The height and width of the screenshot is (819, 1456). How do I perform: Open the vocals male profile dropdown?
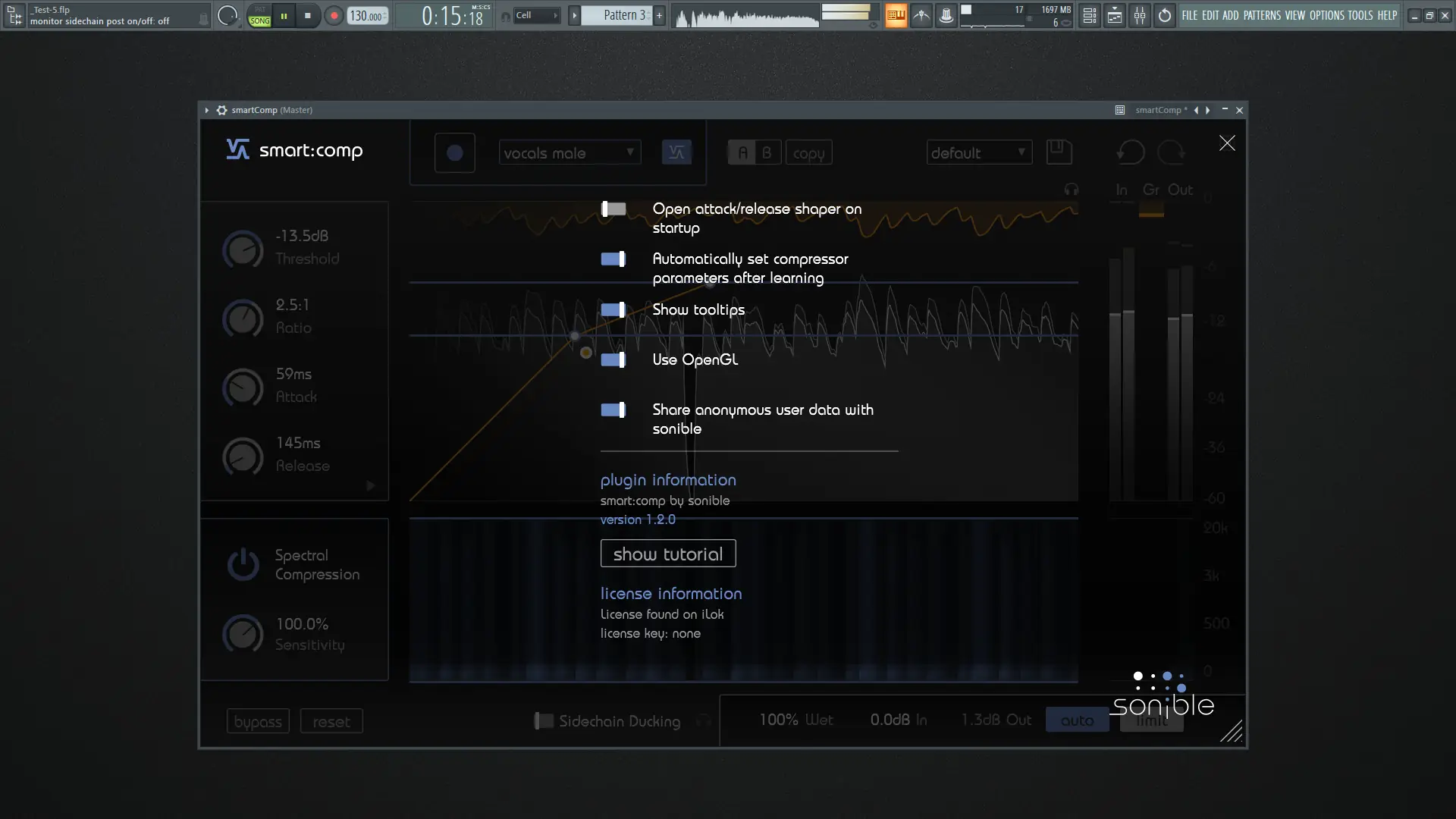569,152
